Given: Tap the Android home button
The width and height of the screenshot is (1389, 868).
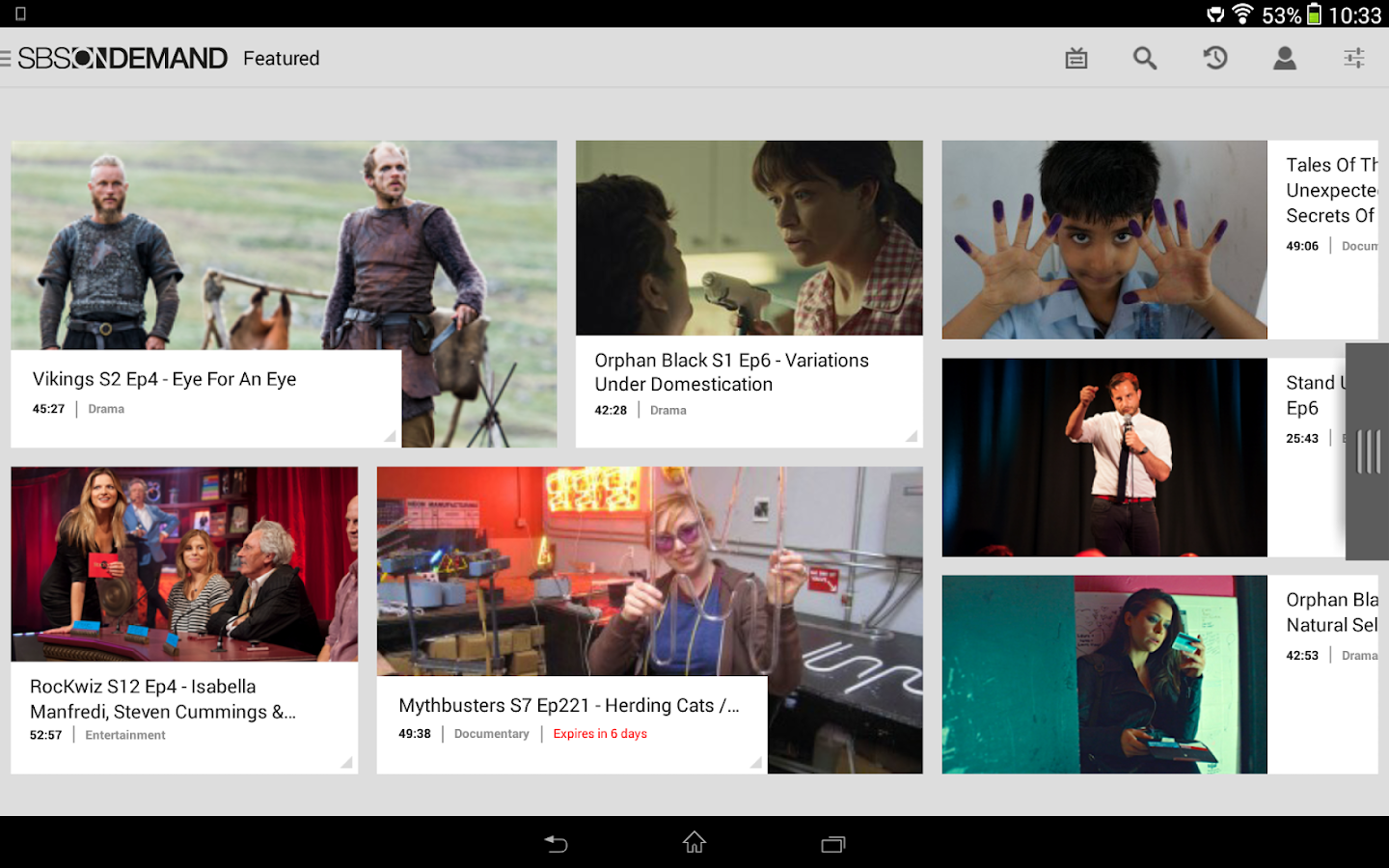Looking at the screenshot, I should 694,843.
